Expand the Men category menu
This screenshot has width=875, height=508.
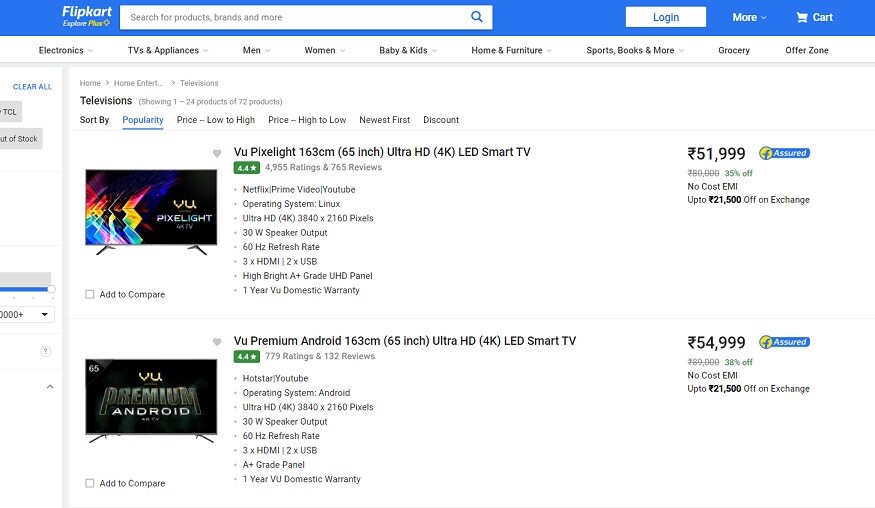pyautogui.click(x=256, y=50)
